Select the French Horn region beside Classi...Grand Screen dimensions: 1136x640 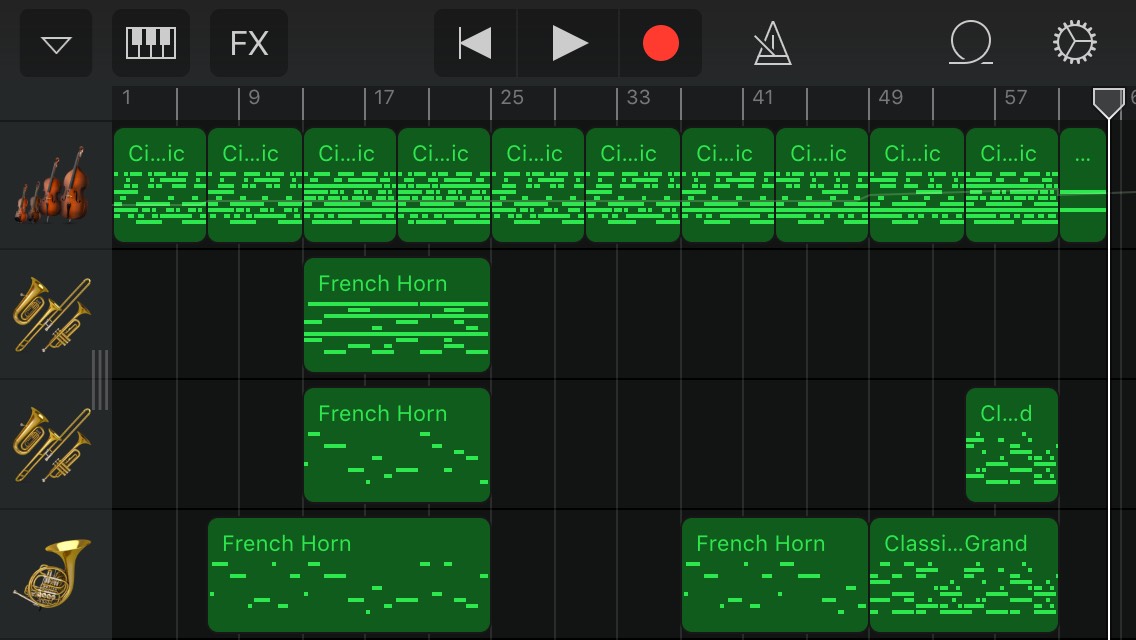[x=775, y=575]
